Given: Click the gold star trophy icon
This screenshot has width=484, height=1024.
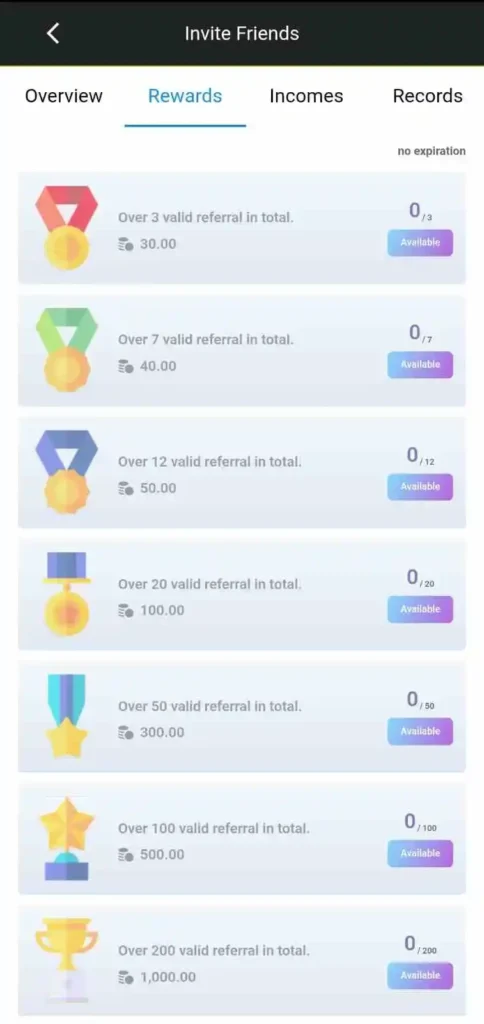Looking at the screenshot, I should (x=66, y=838).
